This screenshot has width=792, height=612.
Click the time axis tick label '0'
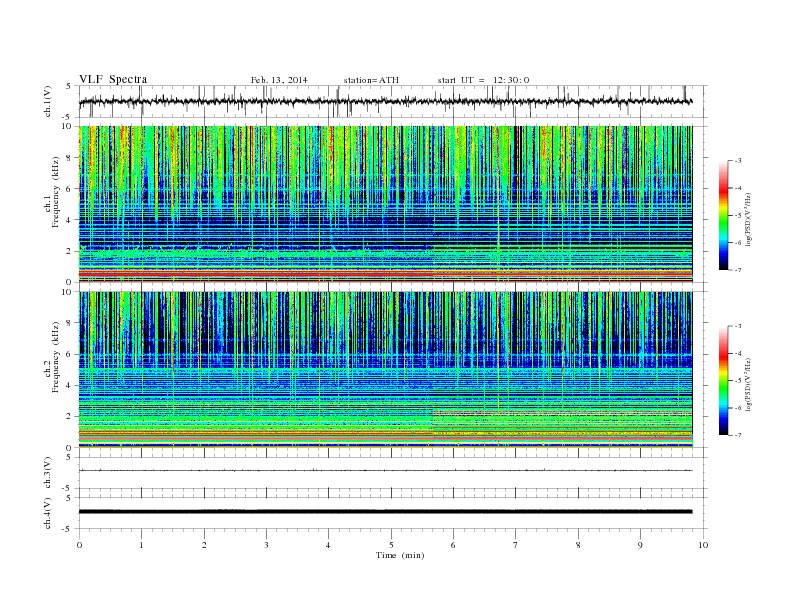(79, 545)
